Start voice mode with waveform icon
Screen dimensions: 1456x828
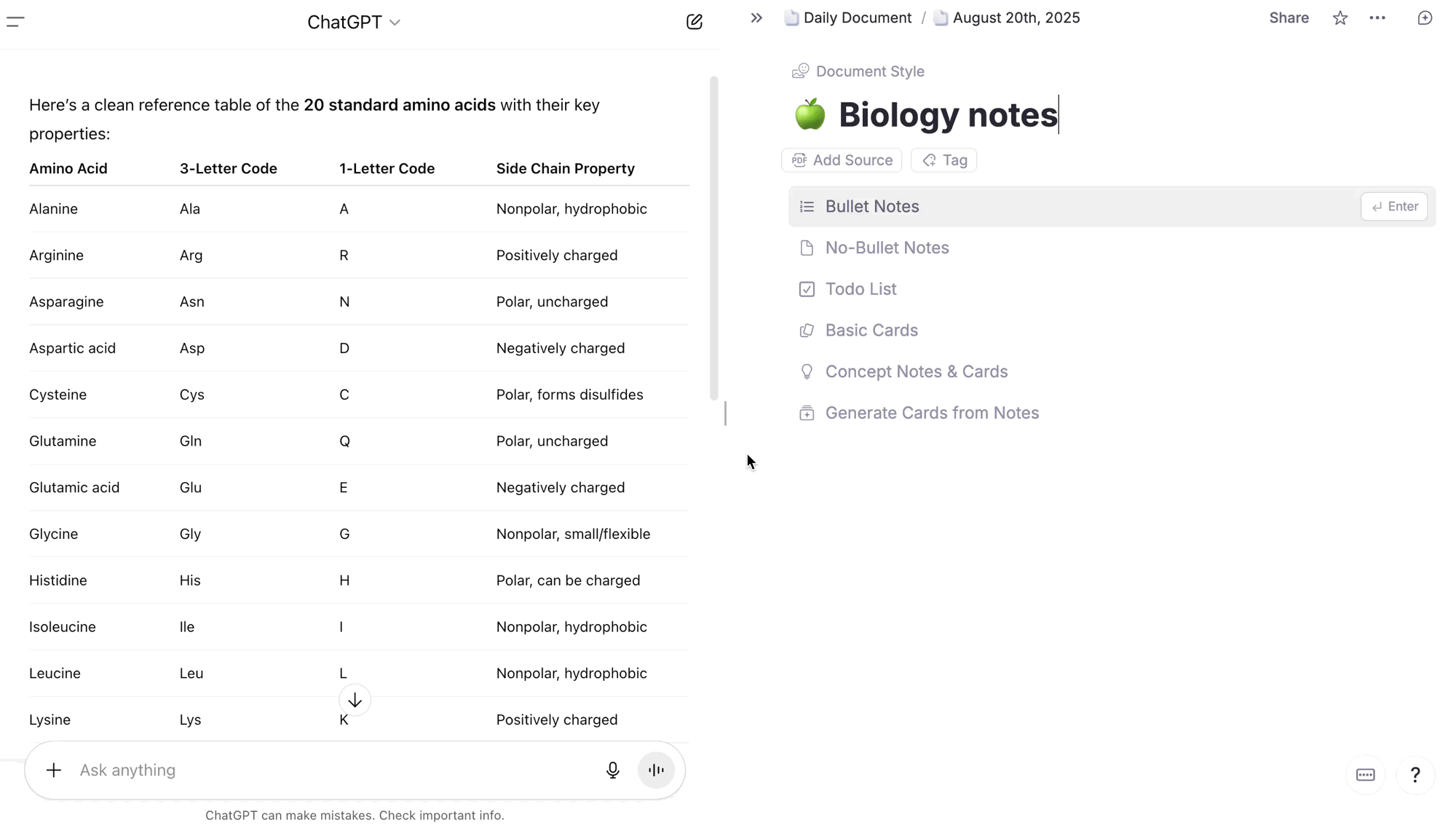click(655, 770)
